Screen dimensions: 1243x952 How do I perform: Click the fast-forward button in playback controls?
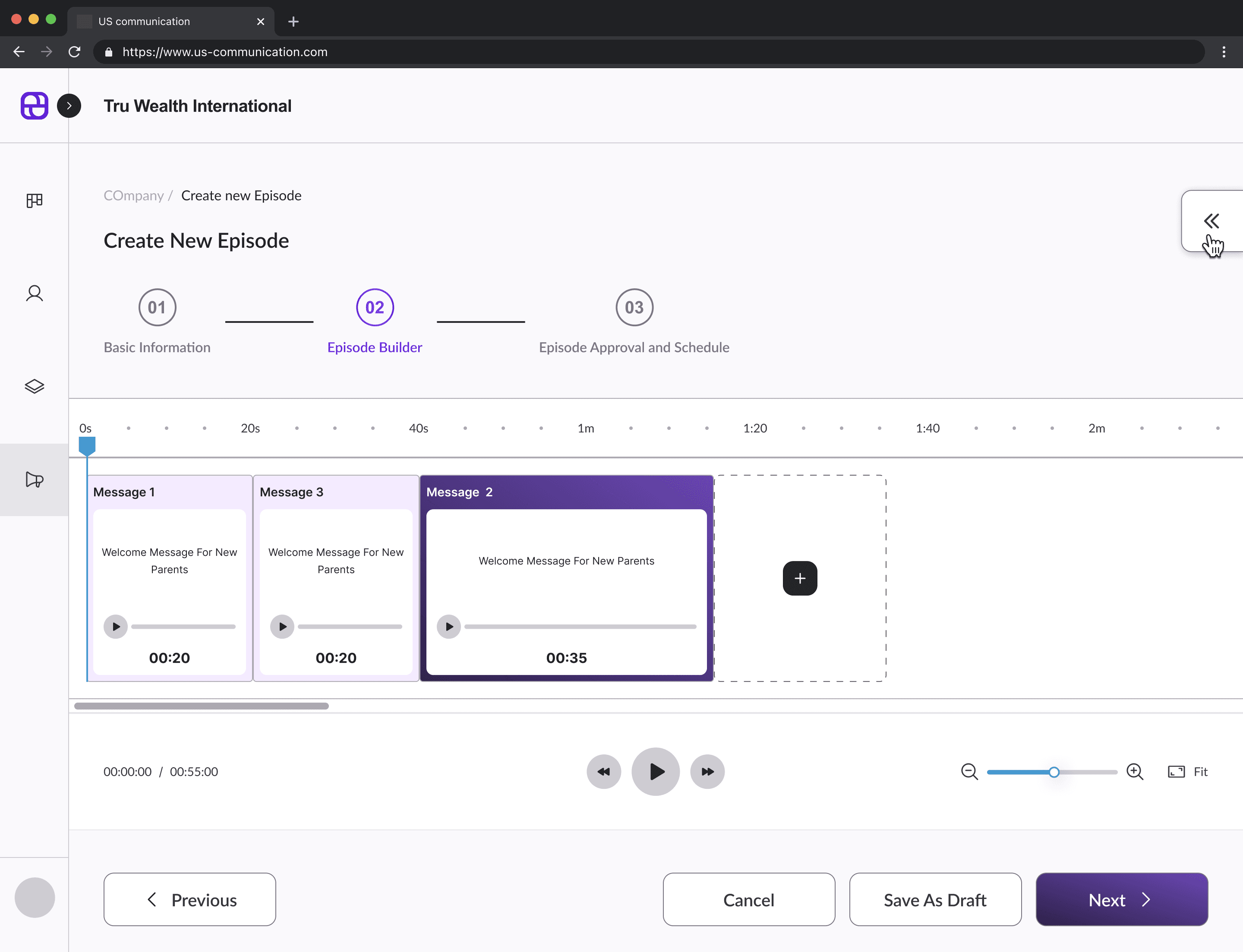707,772
